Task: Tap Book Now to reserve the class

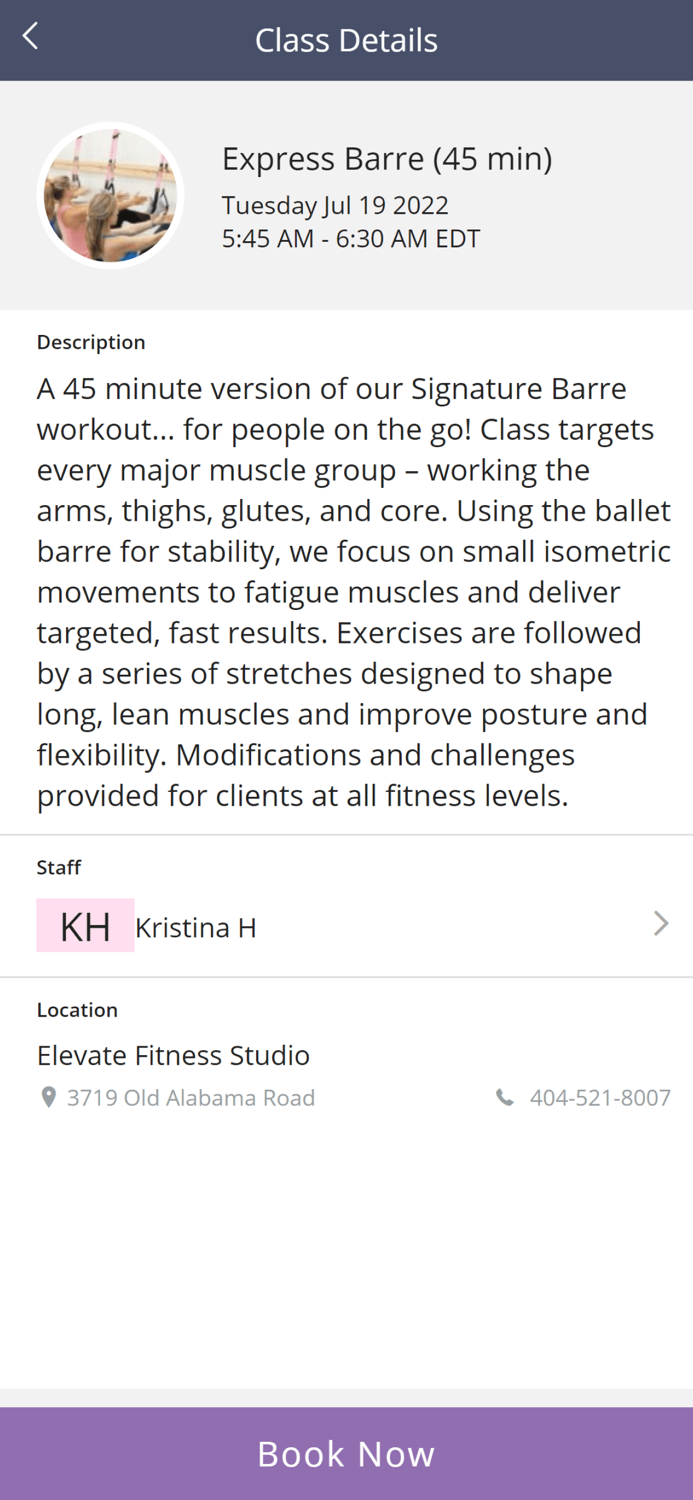Action: (x=346, y=1453)
